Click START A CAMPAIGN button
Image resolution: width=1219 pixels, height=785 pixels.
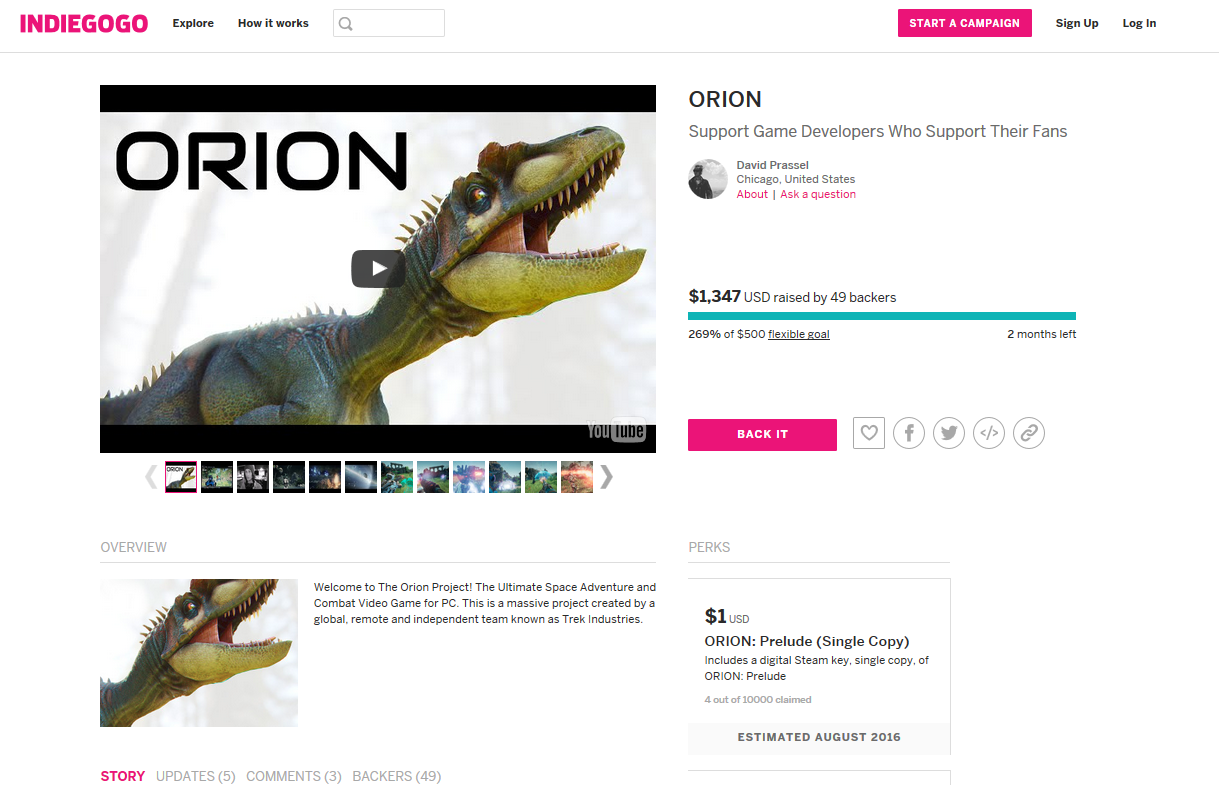964,23
